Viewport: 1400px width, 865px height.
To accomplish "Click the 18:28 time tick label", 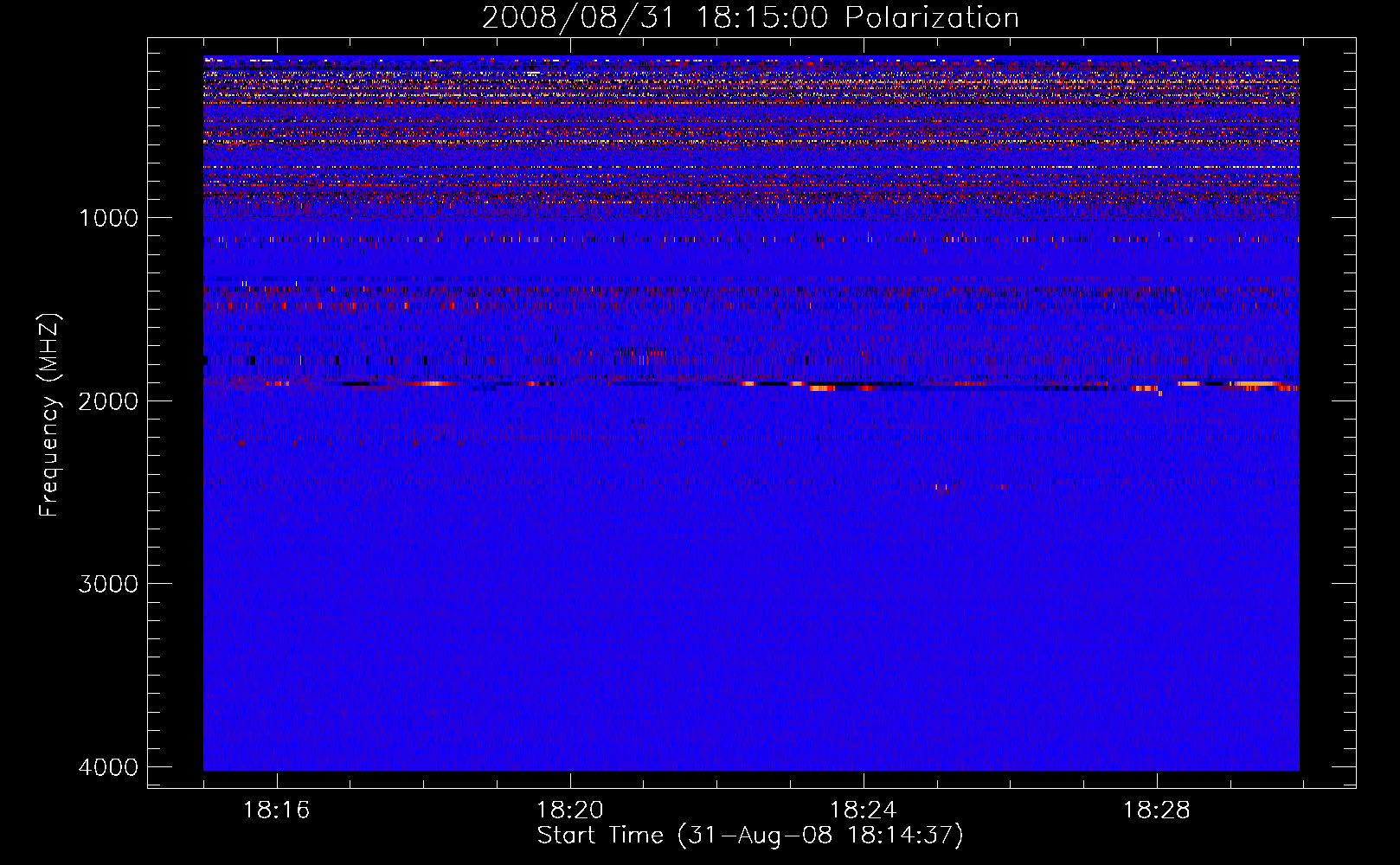I will (x=1156, y=811).
